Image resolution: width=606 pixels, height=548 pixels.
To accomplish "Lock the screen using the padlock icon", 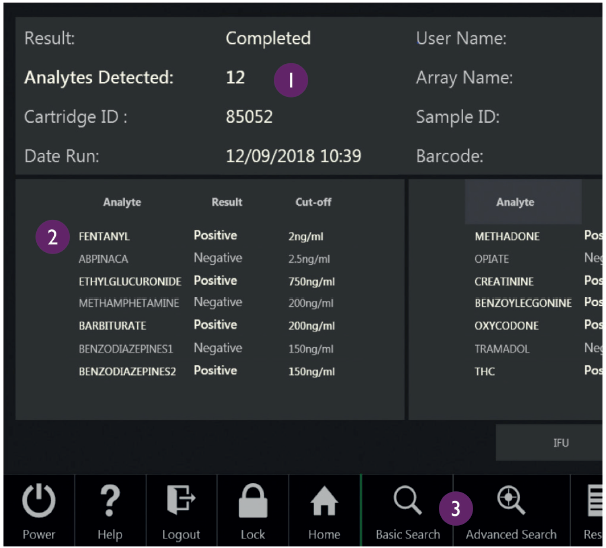I will [x=253, y=500].
